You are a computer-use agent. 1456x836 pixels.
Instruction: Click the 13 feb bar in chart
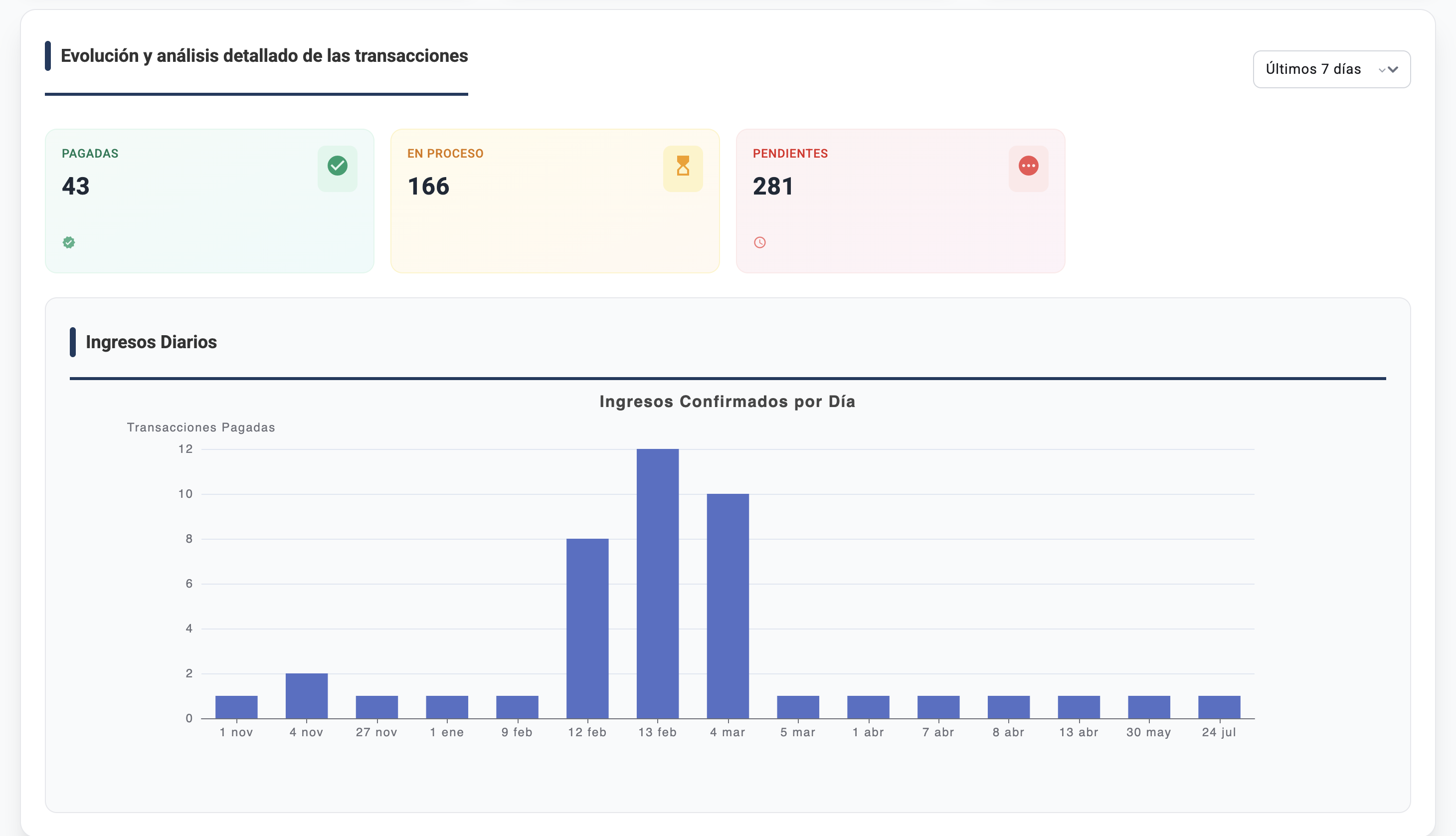657,583
